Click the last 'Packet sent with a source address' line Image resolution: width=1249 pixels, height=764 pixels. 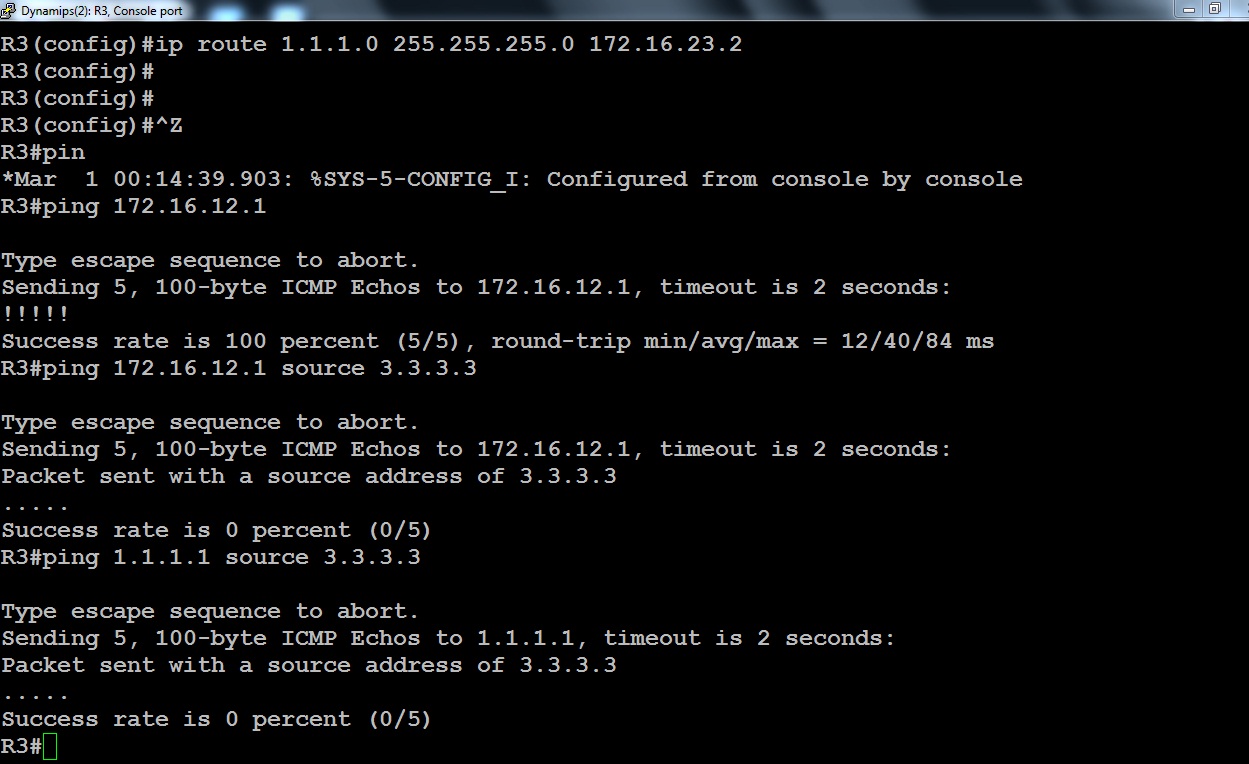pos(309,666)
